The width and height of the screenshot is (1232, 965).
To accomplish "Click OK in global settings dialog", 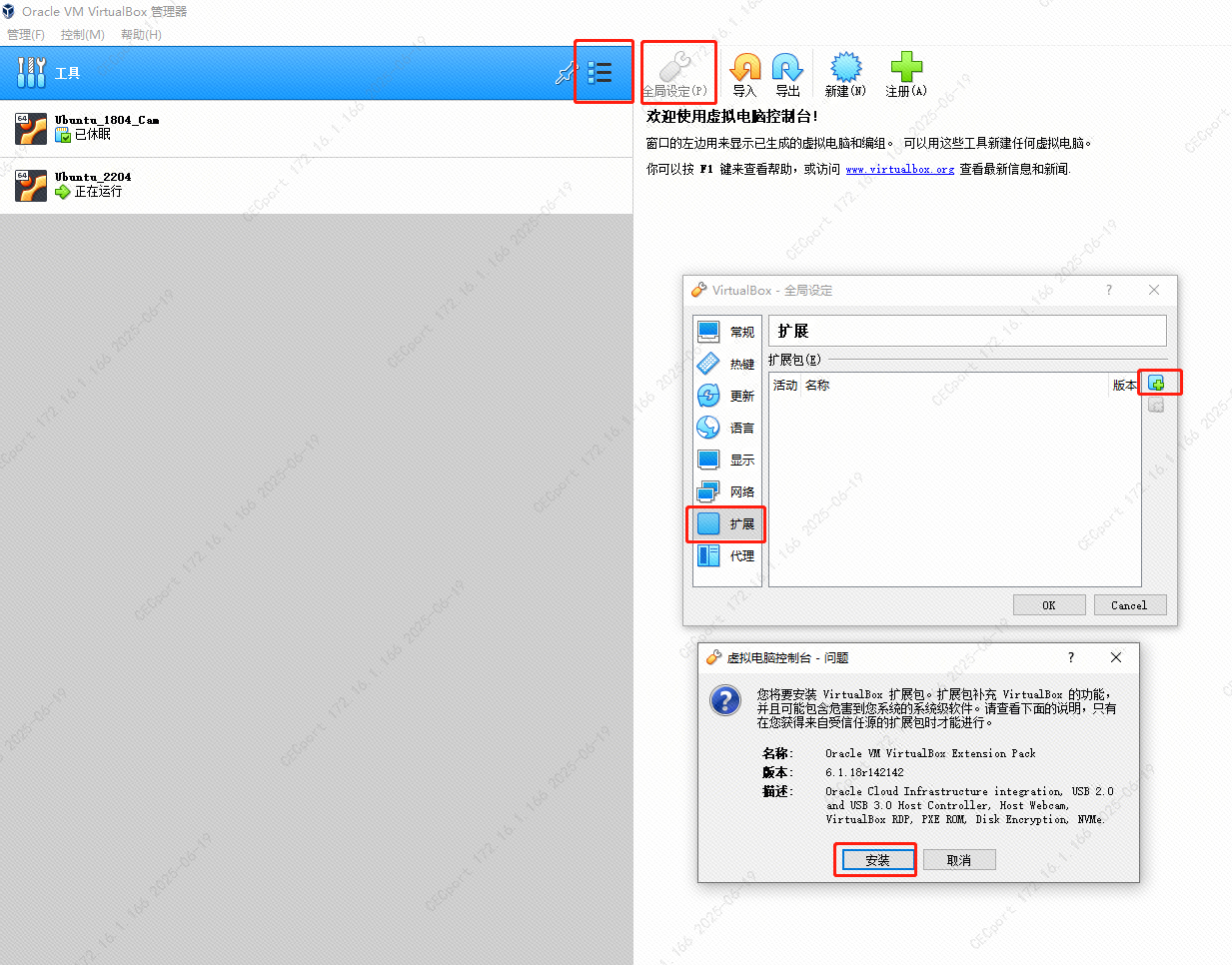I will 1049,605.
